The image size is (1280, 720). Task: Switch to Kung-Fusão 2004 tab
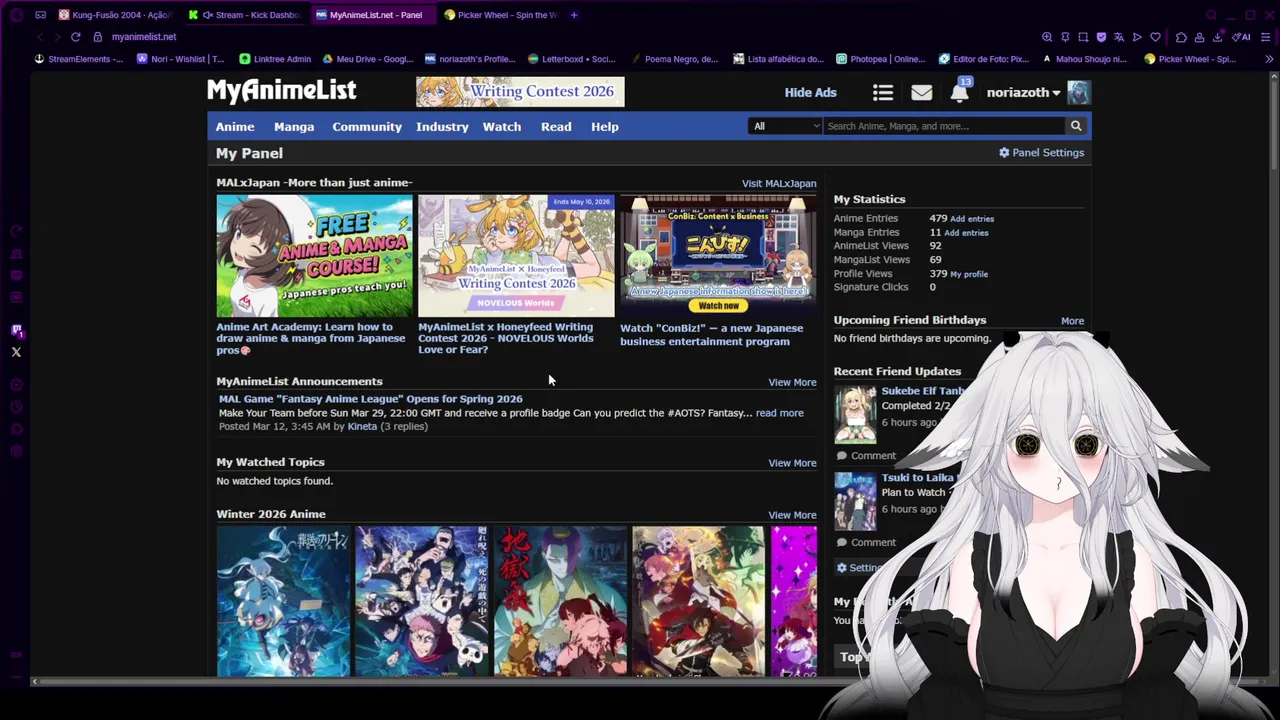114,15
